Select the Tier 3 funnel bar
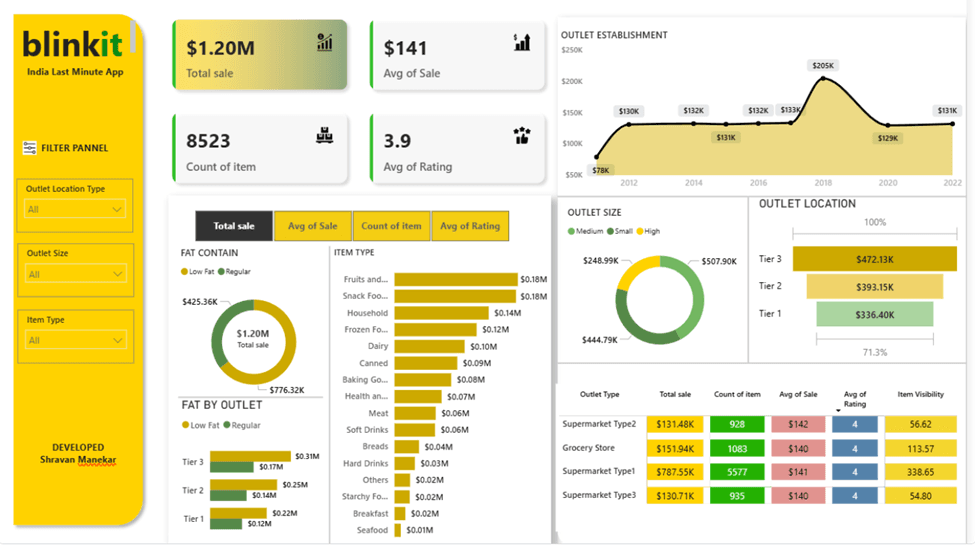Image resolution: width=975 pixels, height=550 pixels. pyautogui.click(x=873, y=259)
